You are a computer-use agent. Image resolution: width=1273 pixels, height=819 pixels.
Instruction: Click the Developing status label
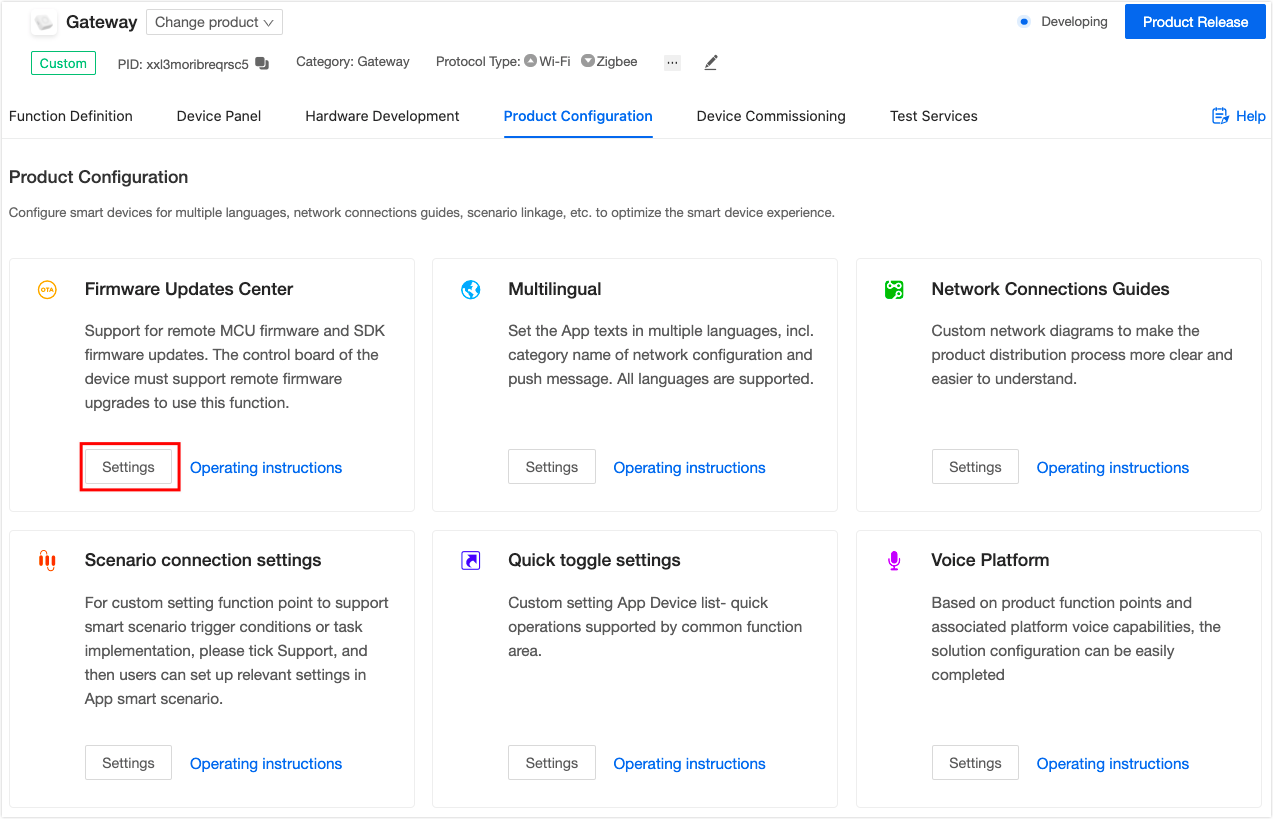1074,21
